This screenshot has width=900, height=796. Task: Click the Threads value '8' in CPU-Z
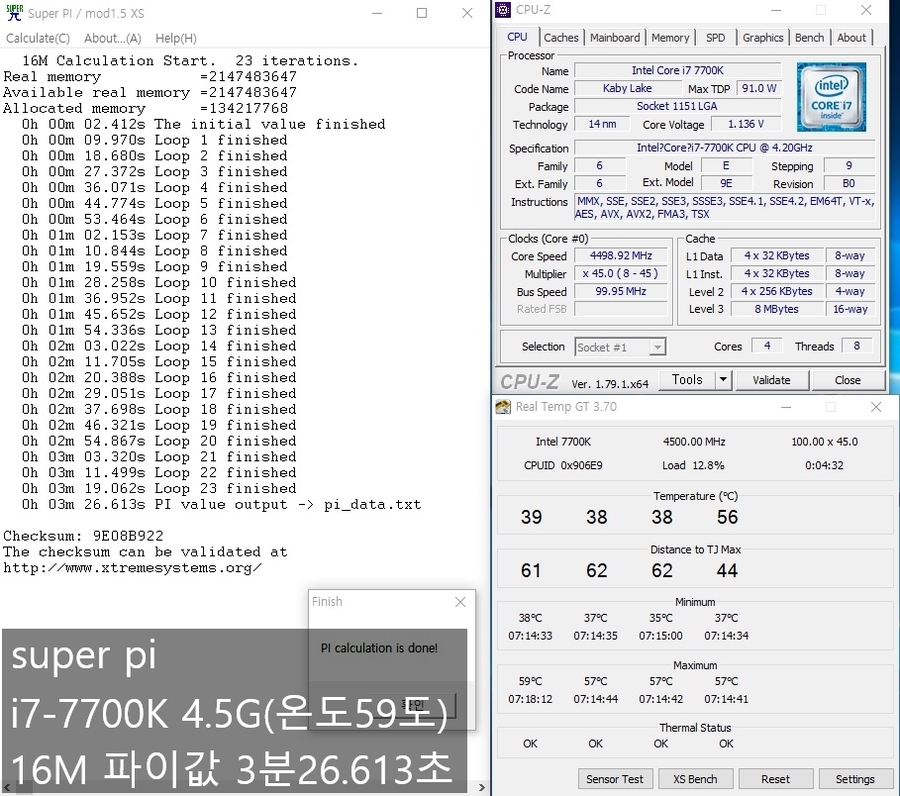[x=856, y=346]
